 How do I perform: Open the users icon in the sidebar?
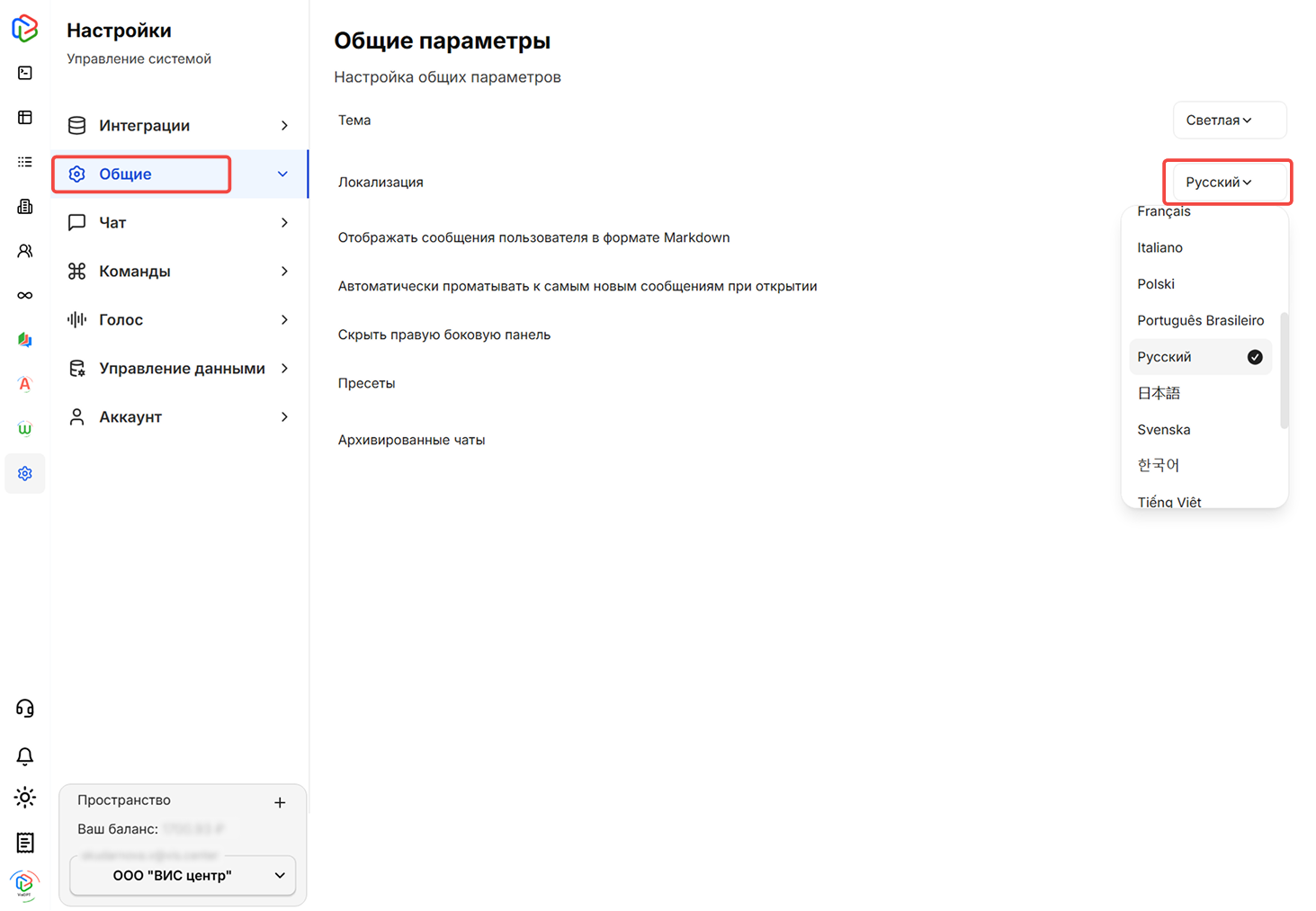click(24, 250)
